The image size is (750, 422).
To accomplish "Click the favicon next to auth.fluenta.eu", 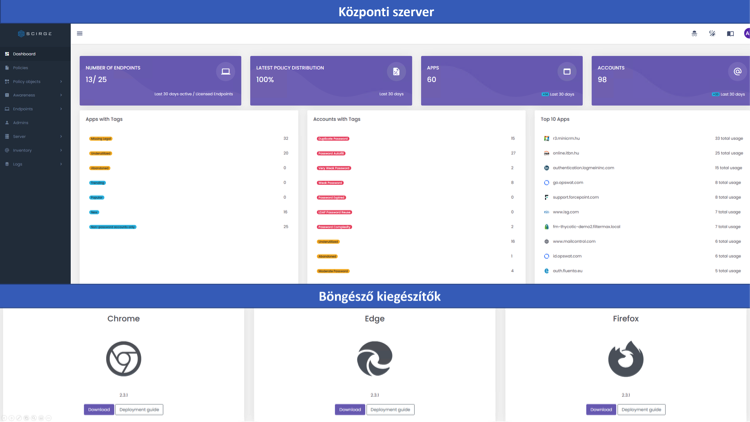I will point(547,271).
